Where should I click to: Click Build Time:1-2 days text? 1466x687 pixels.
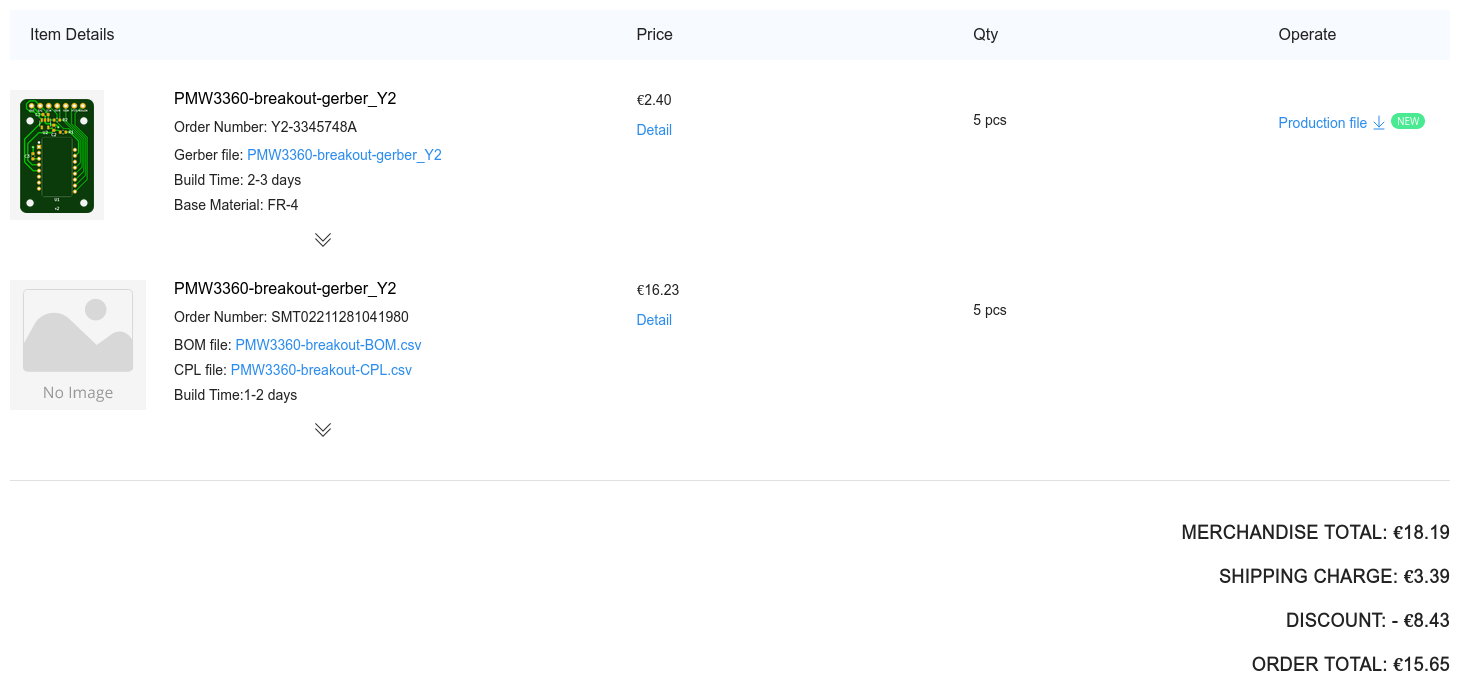235,395
